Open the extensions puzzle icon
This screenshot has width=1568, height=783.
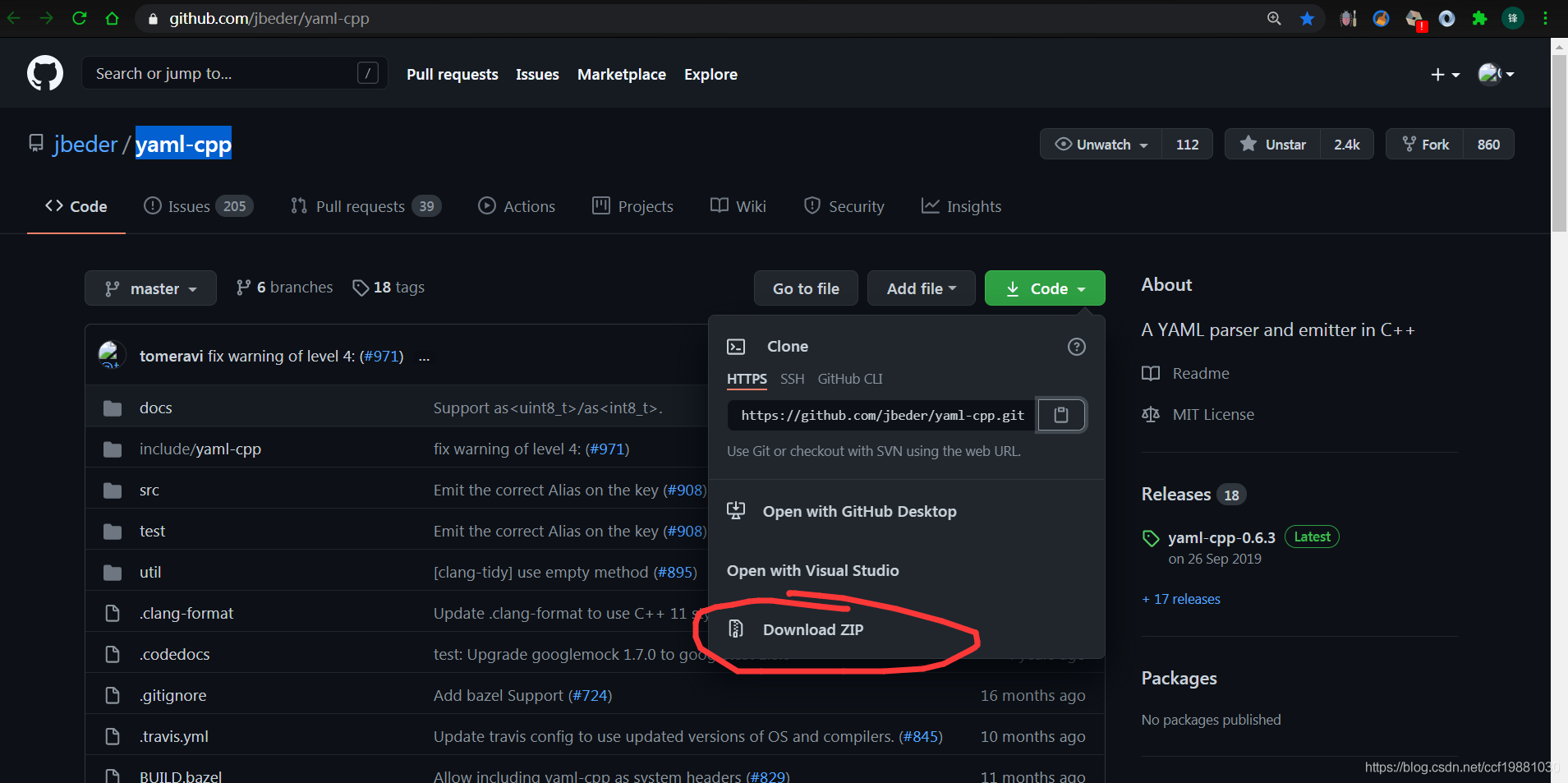pos(1479,18)
